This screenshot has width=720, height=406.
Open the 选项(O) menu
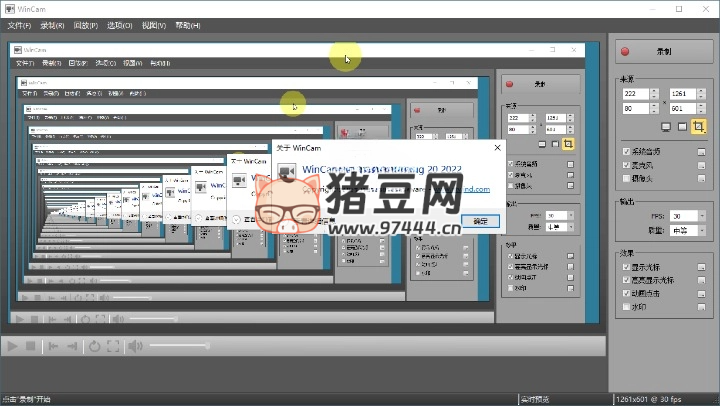120,25
